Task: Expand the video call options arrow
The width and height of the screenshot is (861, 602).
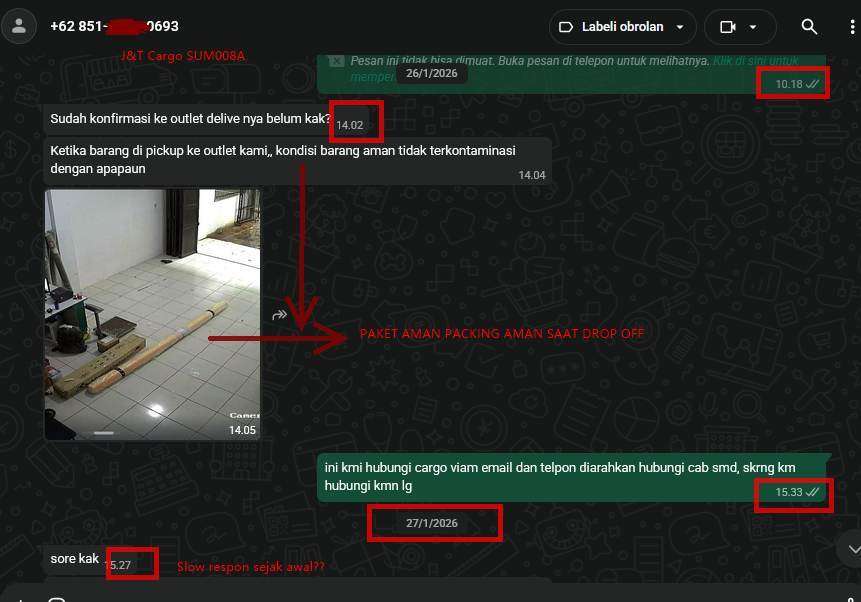Action: click(753, 27)
